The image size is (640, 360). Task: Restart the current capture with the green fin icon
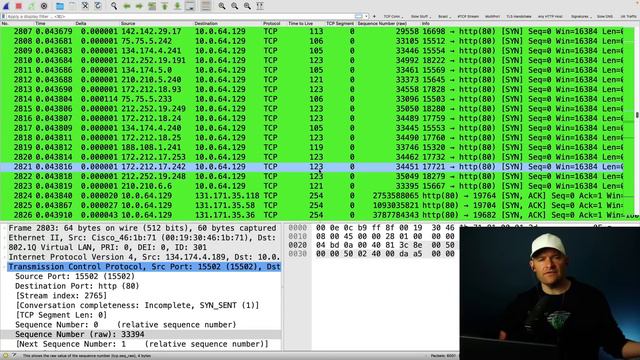click(x=31, y=6)
